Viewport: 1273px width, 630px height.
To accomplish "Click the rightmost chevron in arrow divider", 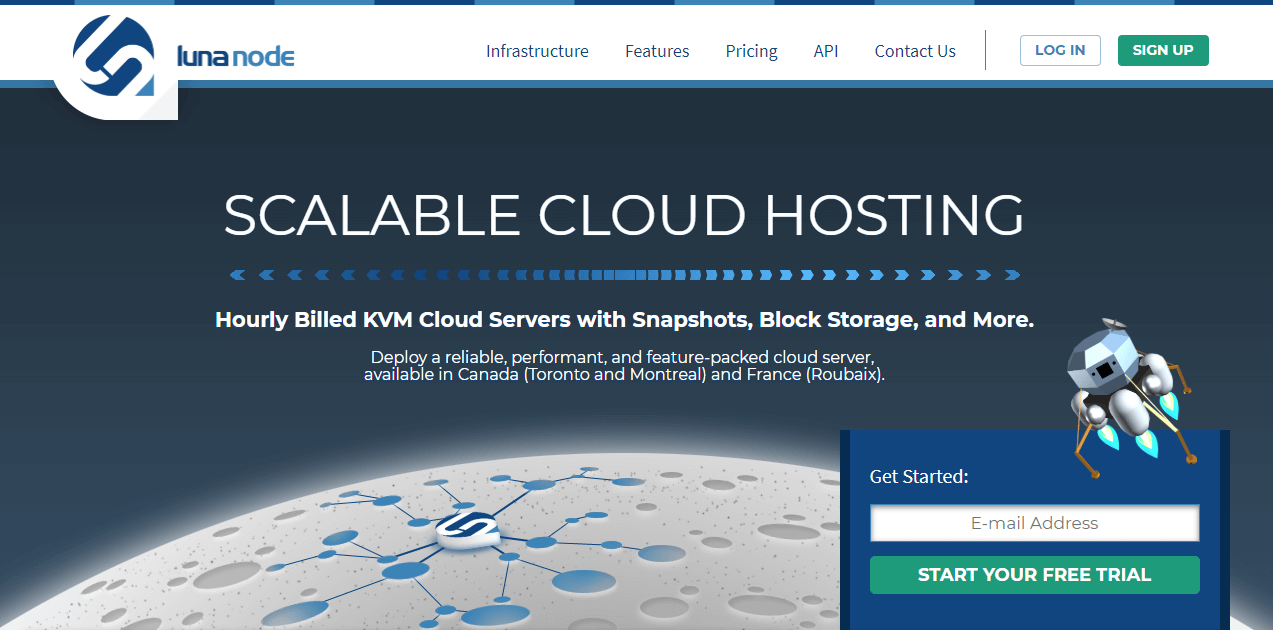I will click(x=1012, y=275).
